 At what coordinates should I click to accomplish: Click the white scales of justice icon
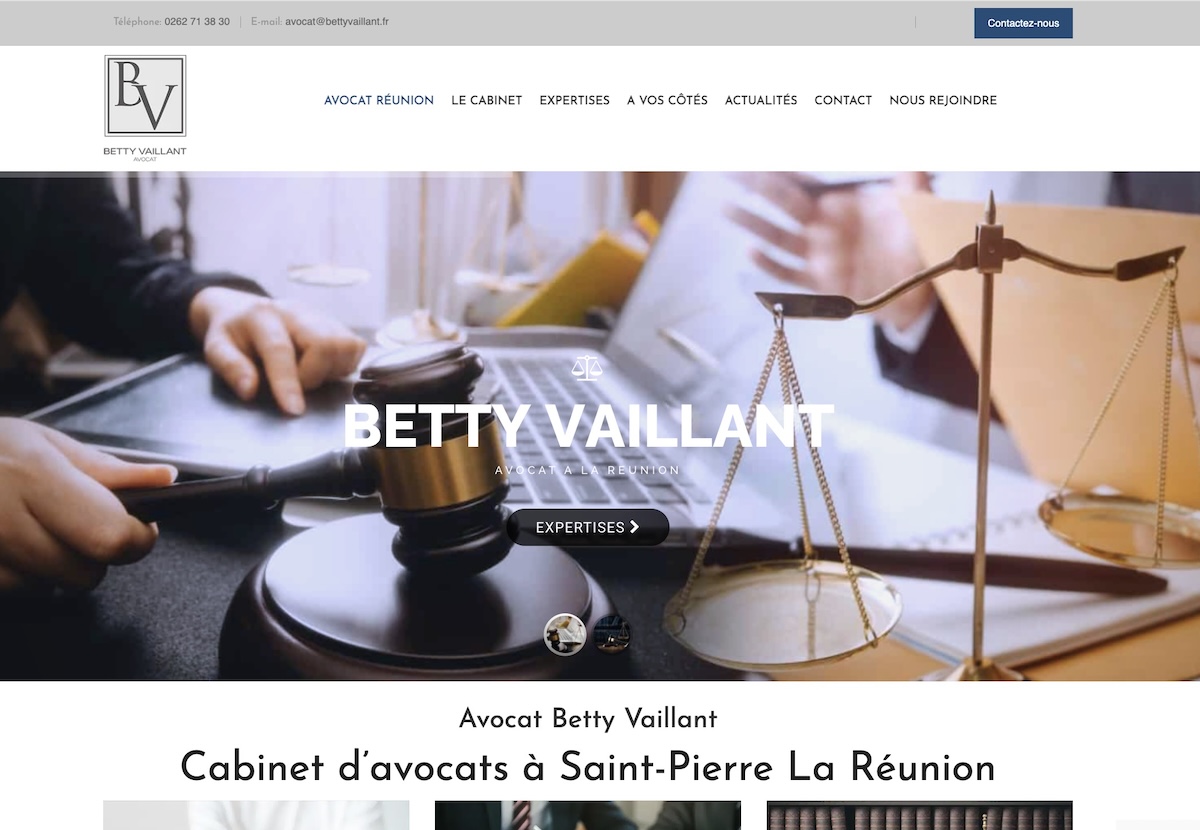(587, 368)
